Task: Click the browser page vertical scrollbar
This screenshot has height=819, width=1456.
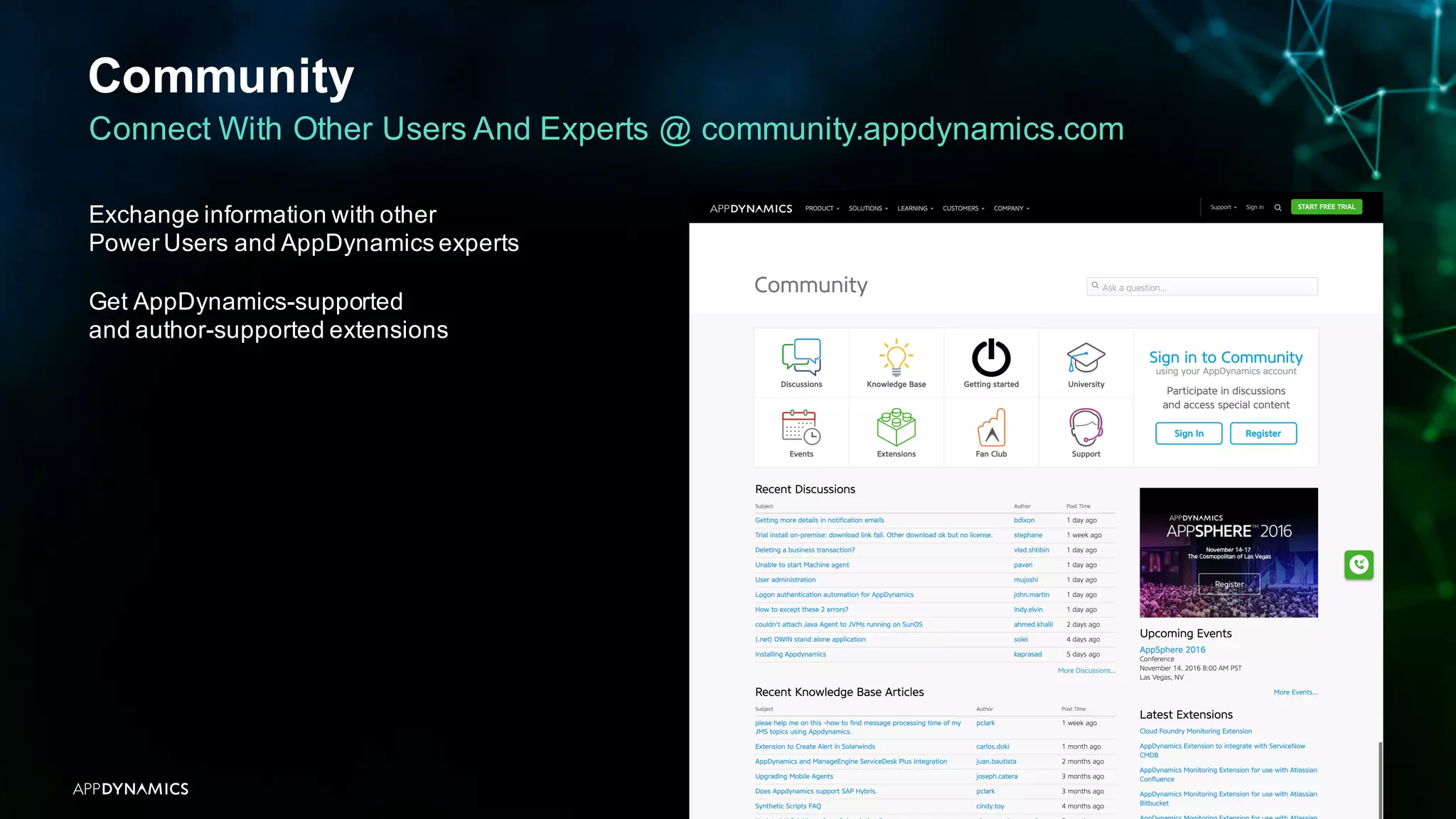Action: (1380, 780)
